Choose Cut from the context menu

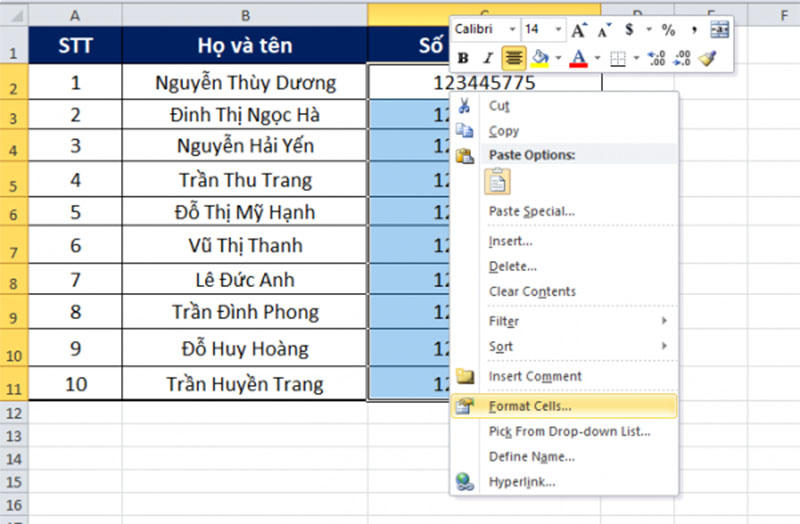(564, 106)
